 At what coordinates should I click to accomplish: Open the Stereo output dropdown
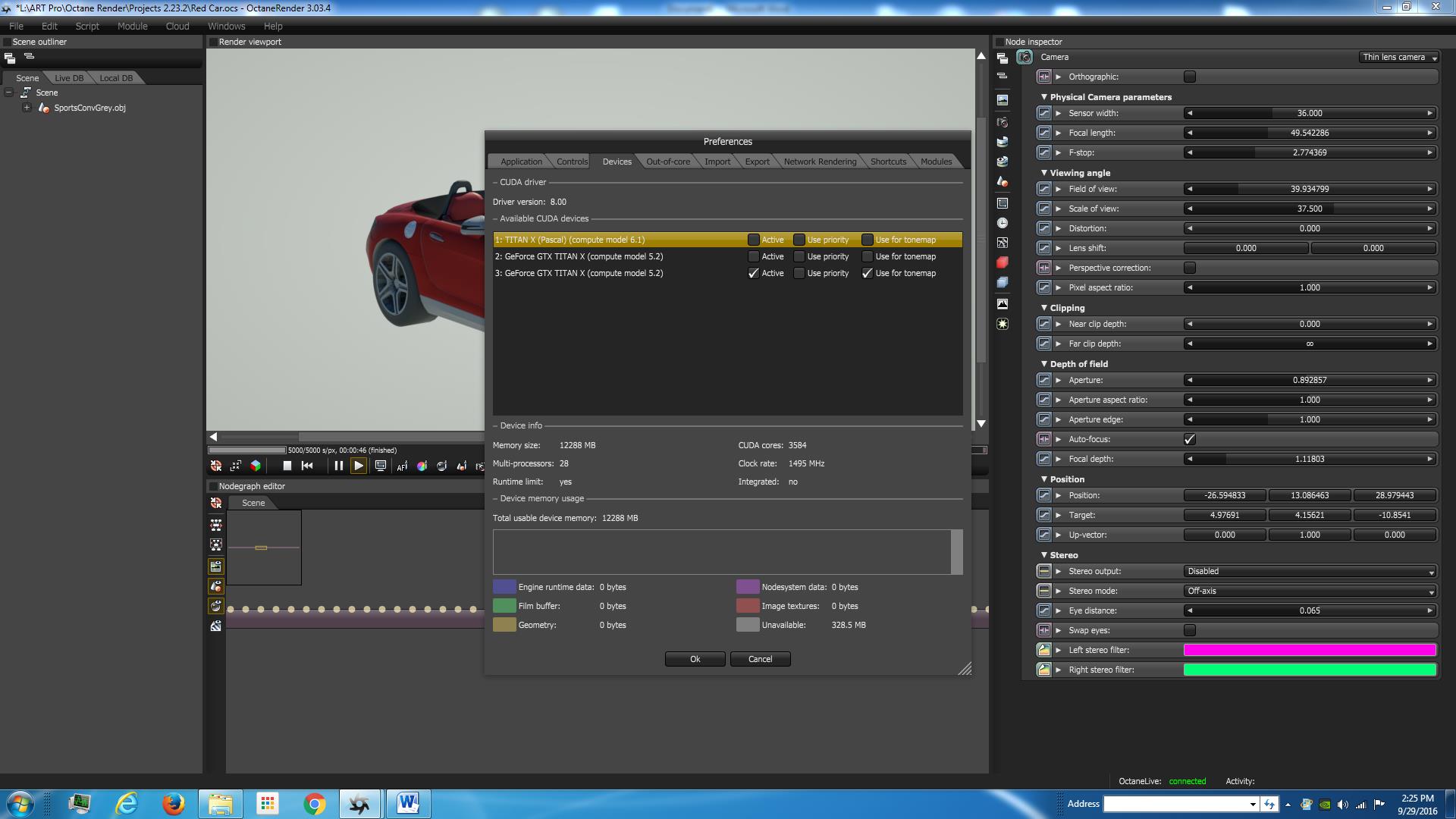click(1310, 571)
